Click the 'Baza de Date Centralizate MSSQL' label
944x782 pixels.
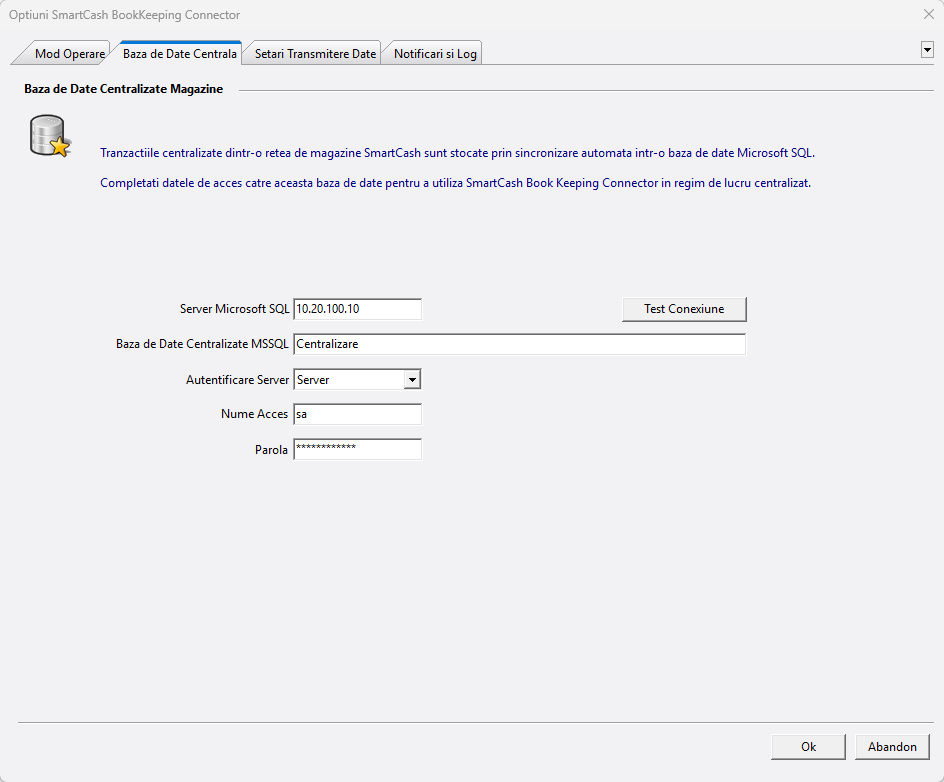(x=202, y=344)
